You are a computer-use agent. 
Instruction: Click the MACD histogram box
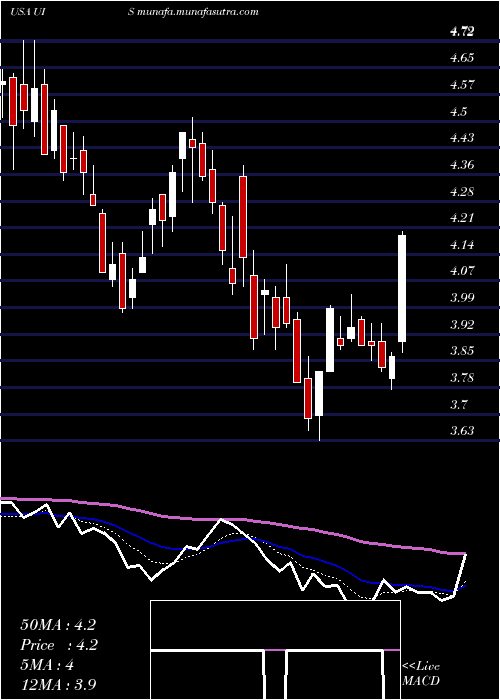click(275, 650)
